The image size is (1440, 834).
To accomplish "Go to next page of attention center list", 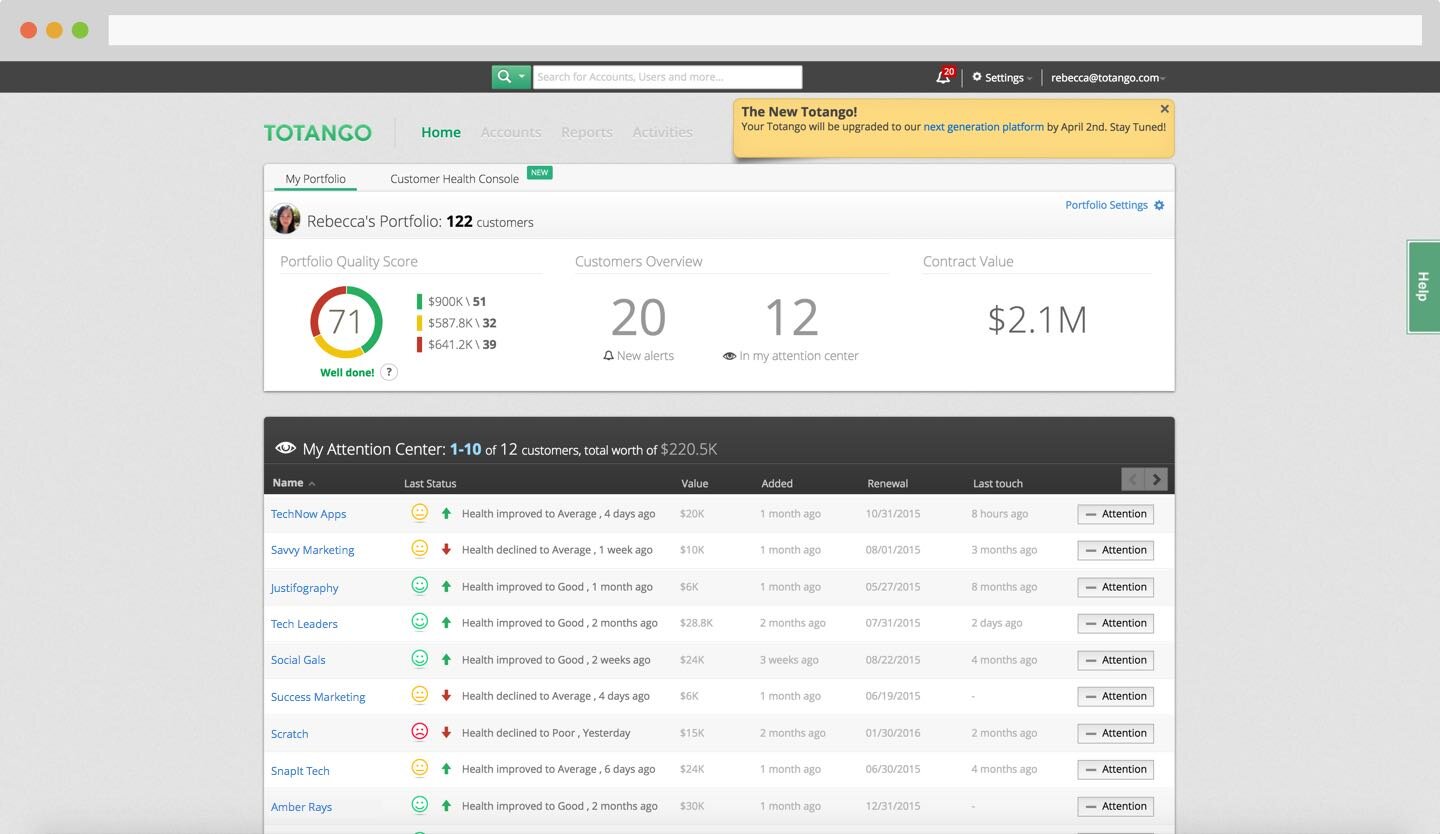I will pyautogui.click(x=1156, y=480).
